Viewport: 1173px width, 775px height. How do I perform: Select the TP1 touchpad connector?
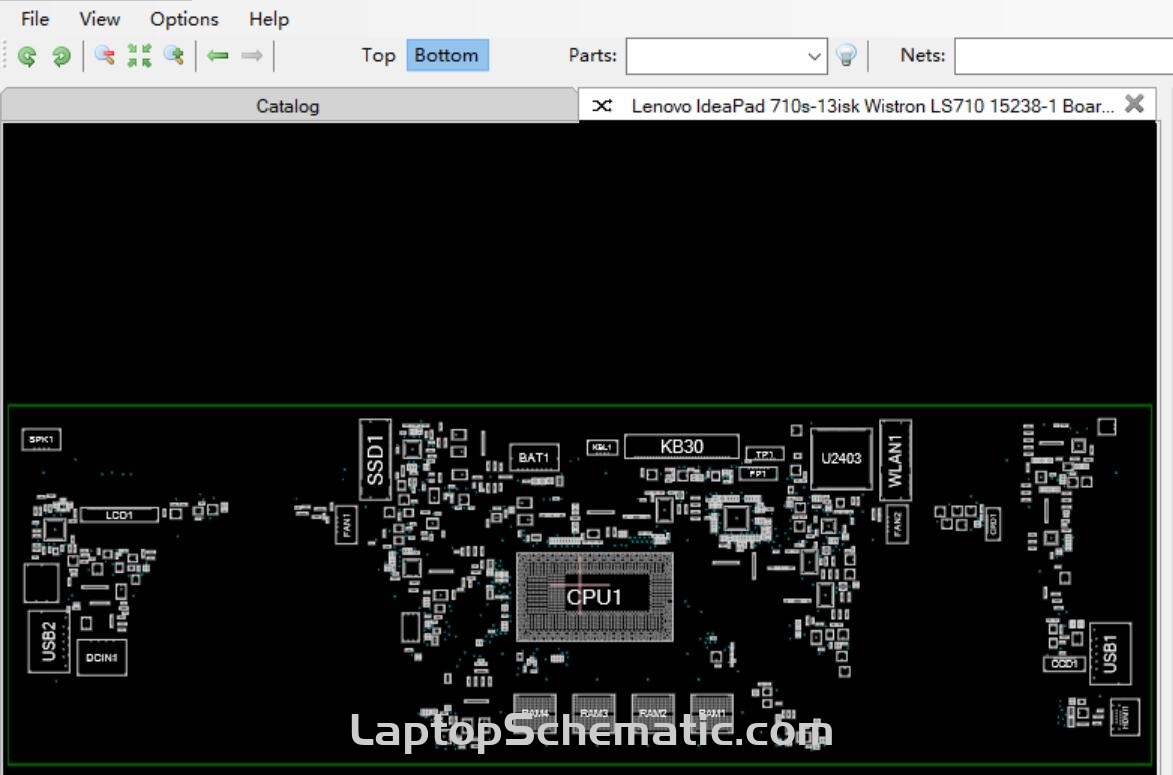click(765, 454)
